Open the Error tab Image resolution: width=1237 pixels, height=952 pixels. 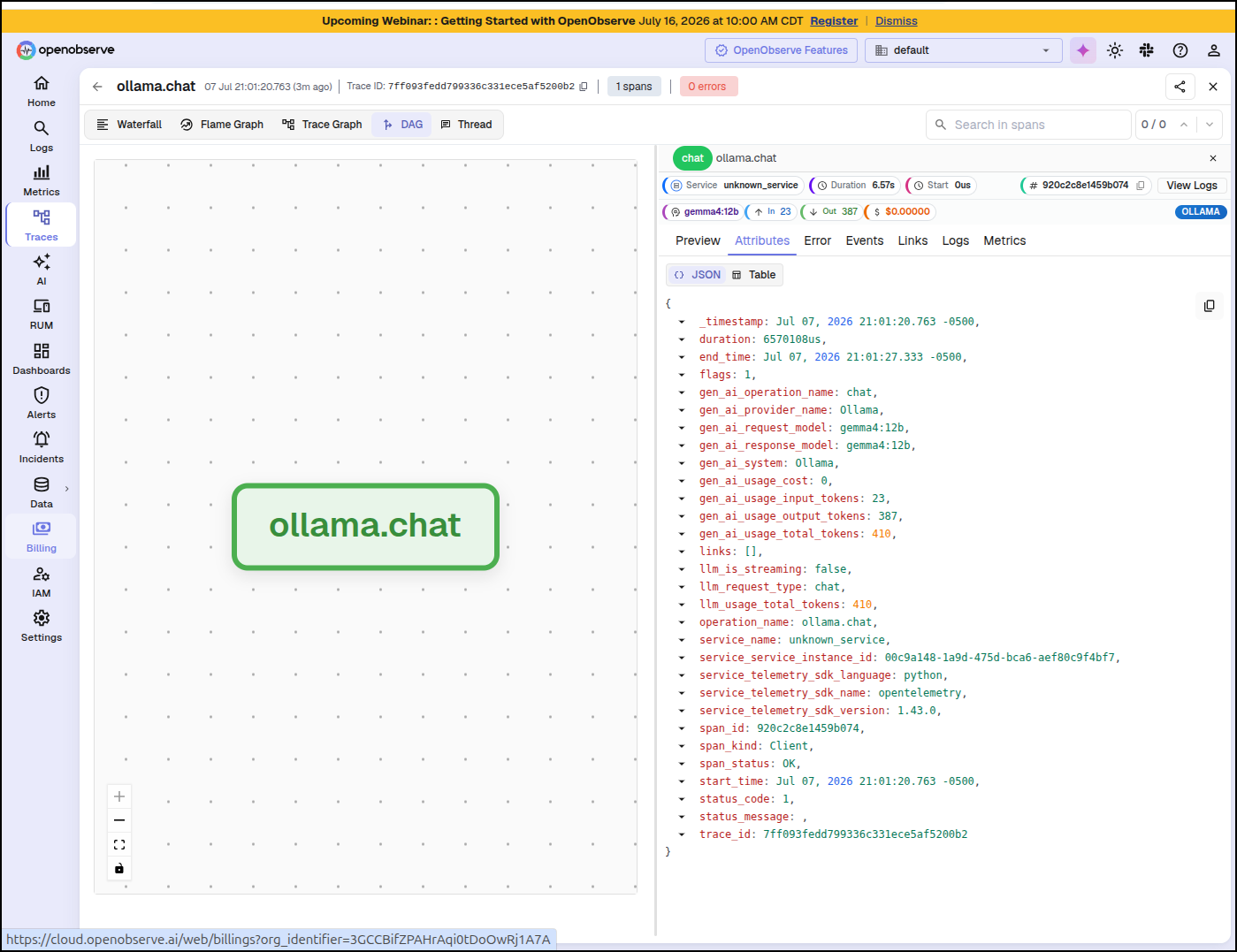(817, 240)
